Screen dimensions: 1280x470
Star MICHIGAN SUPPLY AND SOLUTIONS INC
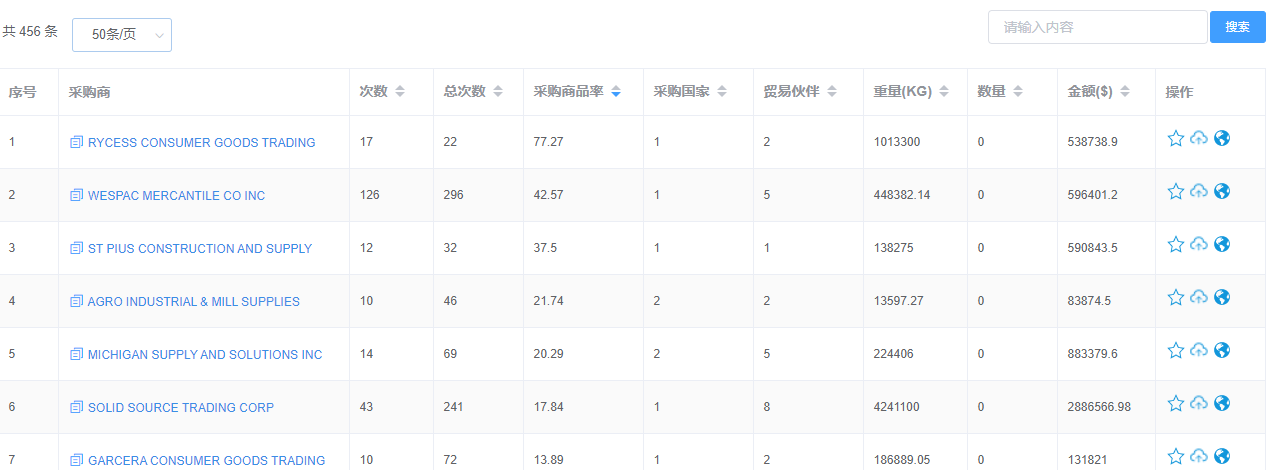[x=1176, y=350]
